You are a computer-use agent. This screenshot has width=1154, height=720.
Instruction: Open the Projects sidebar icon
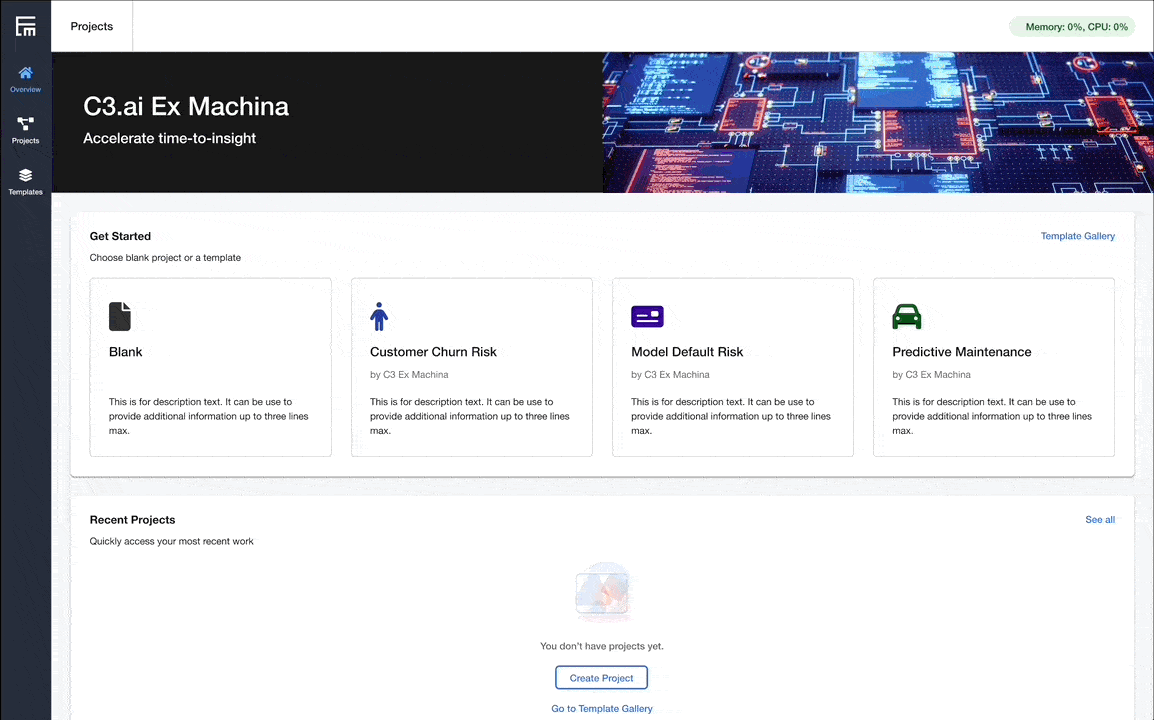click(26, 124)
